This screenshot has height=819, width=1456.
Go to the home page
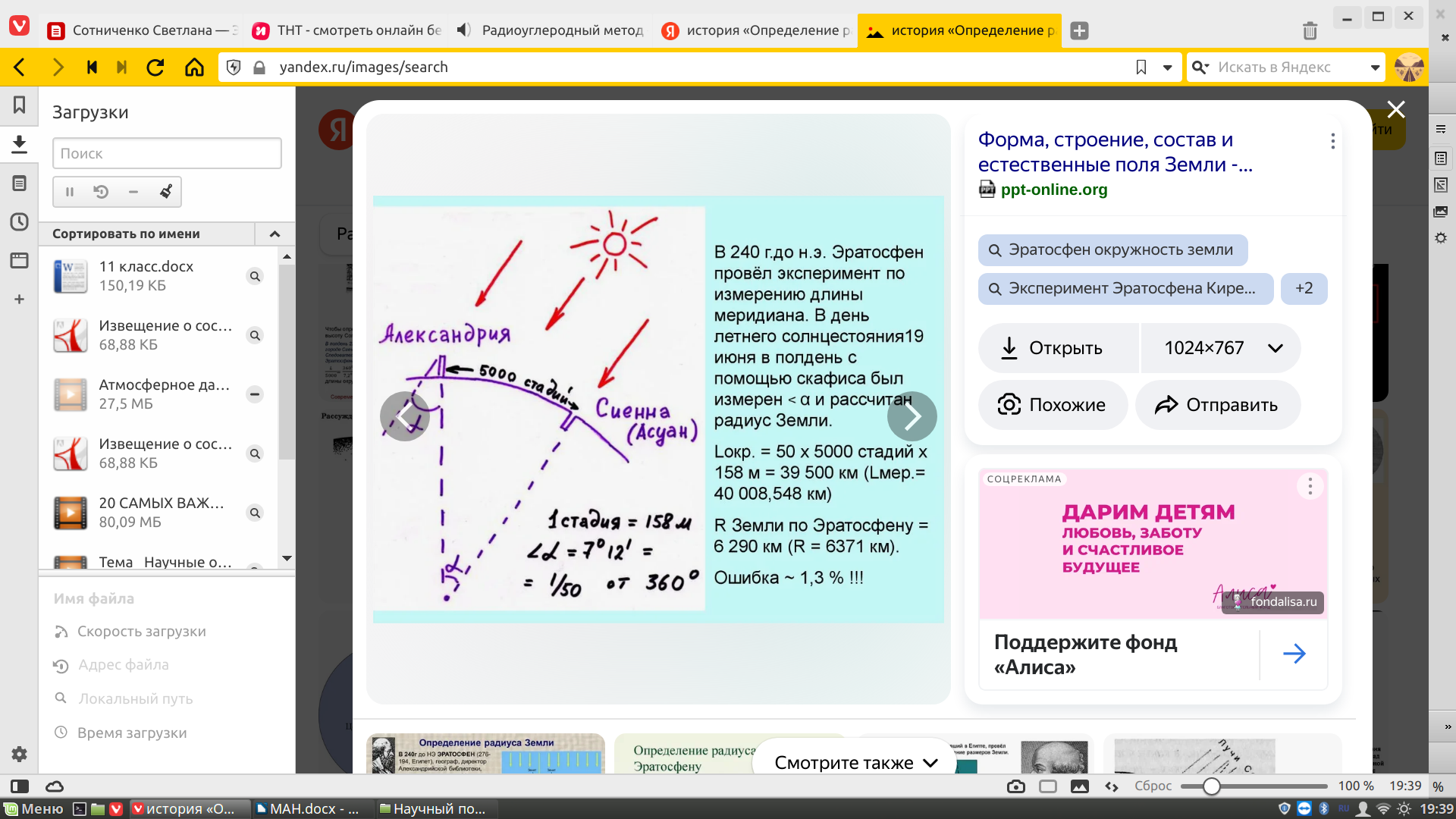pyautogui.click(x=194, y=67)
